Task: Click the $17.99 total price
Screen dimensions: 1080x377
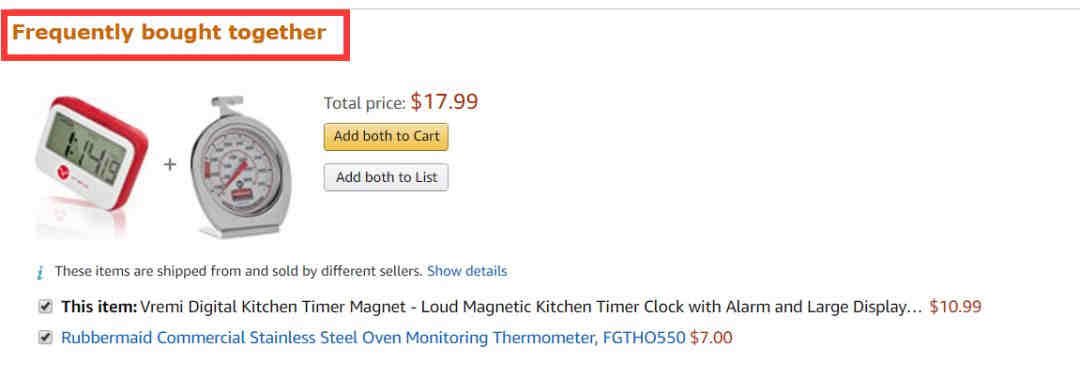Action: pyautogui.click(x=444, y=102)
